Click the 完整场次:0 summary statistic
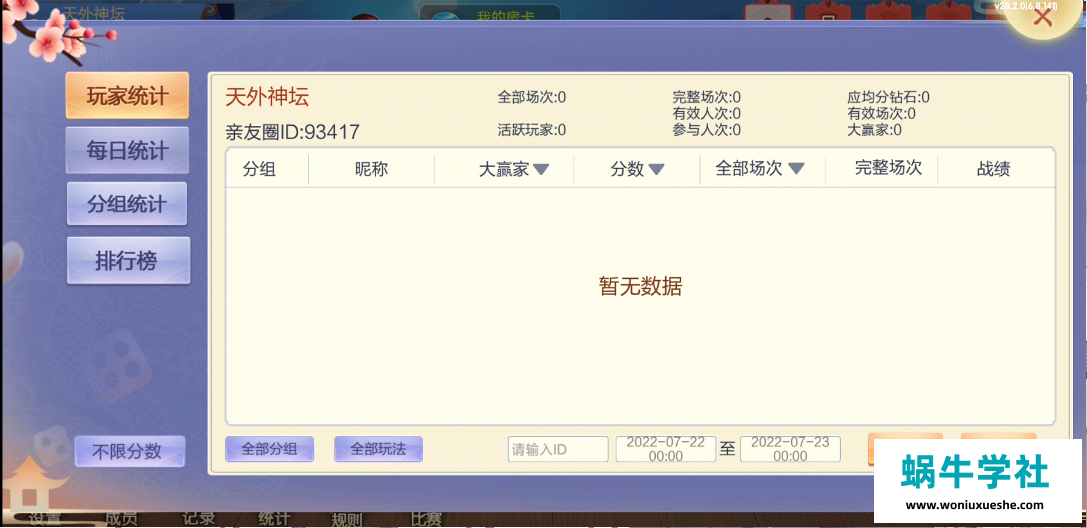Screen dimensions: 1087x528 pos(706,98)
